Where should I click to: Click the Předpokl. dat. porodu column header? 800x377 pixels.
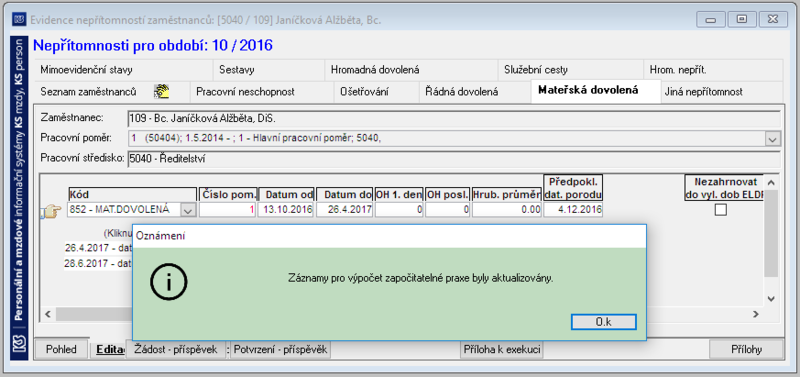click(x=573, y=188)
